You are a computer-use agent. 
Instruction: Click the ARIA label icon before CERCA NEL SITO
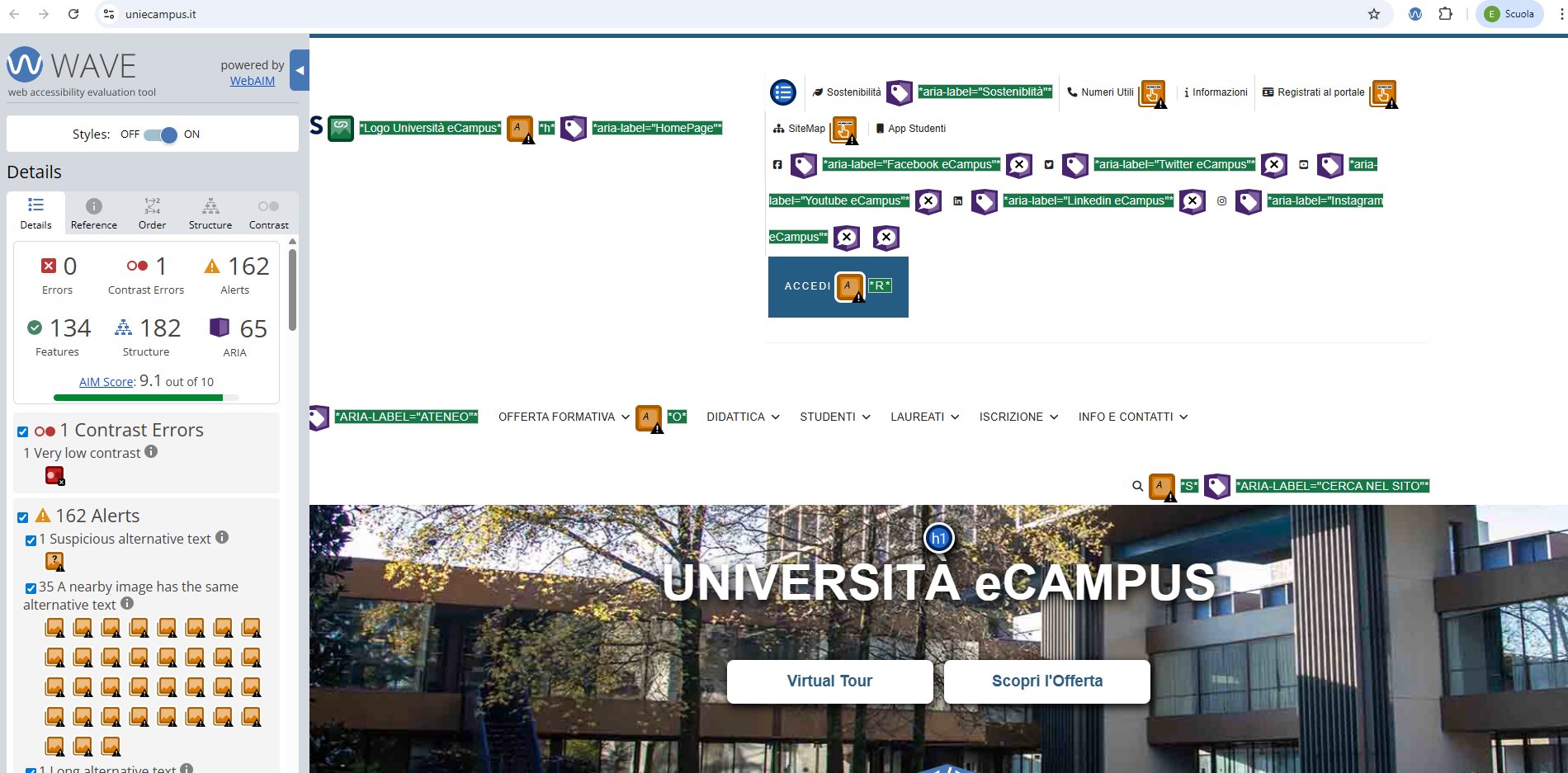coord(1217,487)
